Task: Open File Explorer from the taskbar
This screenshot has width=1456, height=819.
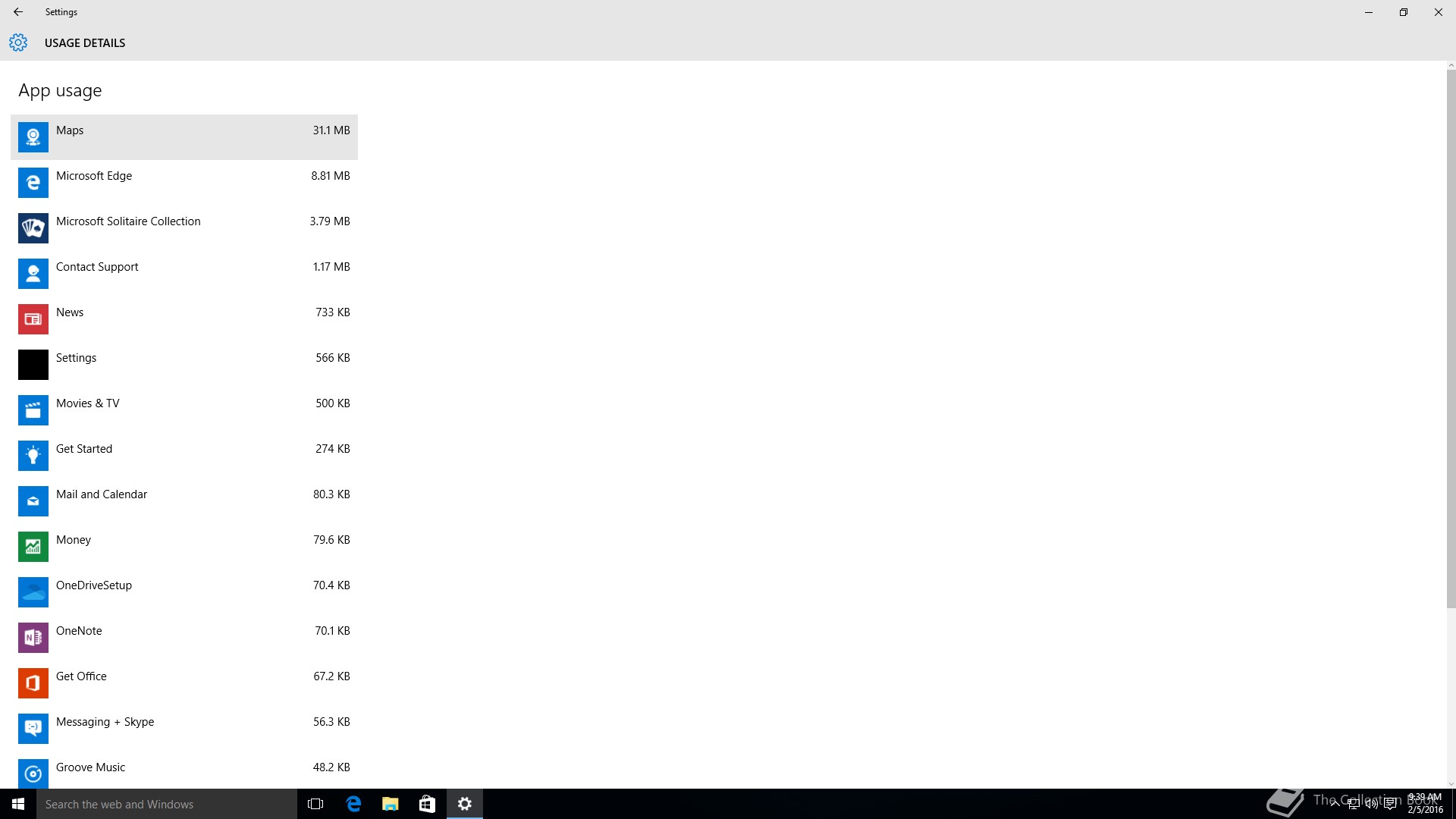Action: pyautogui.click(x=391, y=804)
